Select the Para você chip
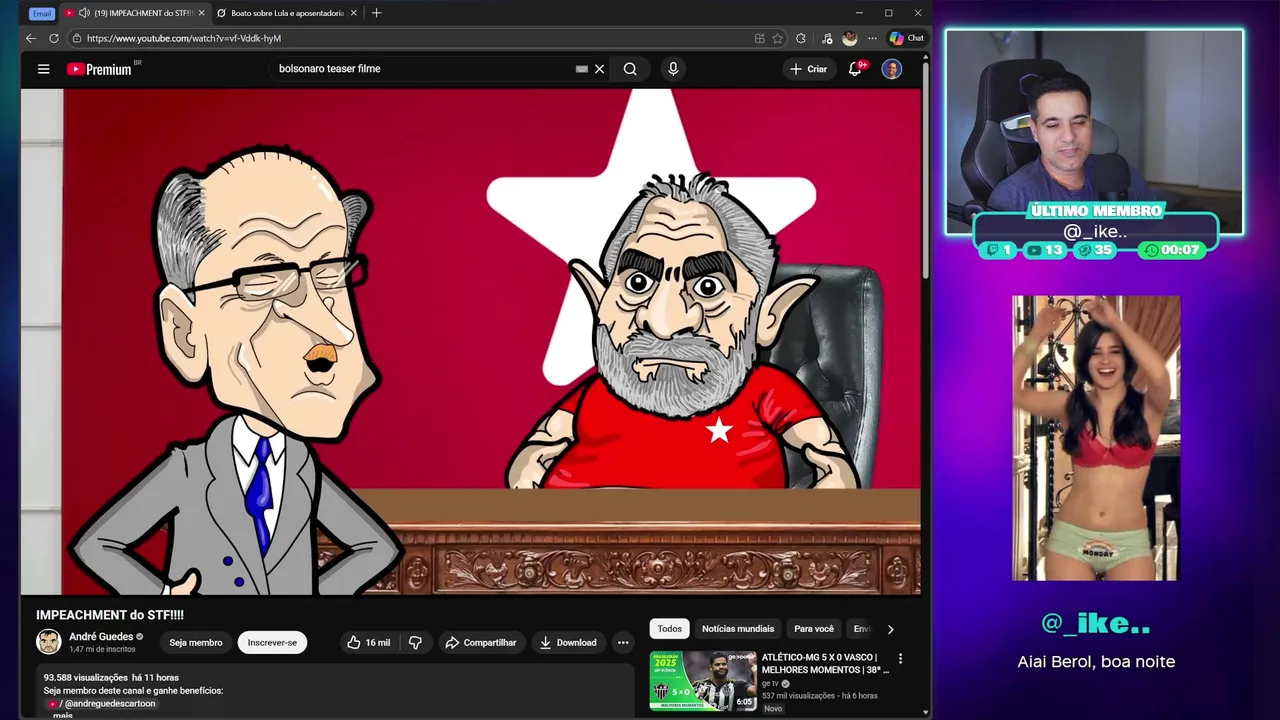The height and width of the screenshot is (720, 1280). pyautogui.click(x=814, y=629)
